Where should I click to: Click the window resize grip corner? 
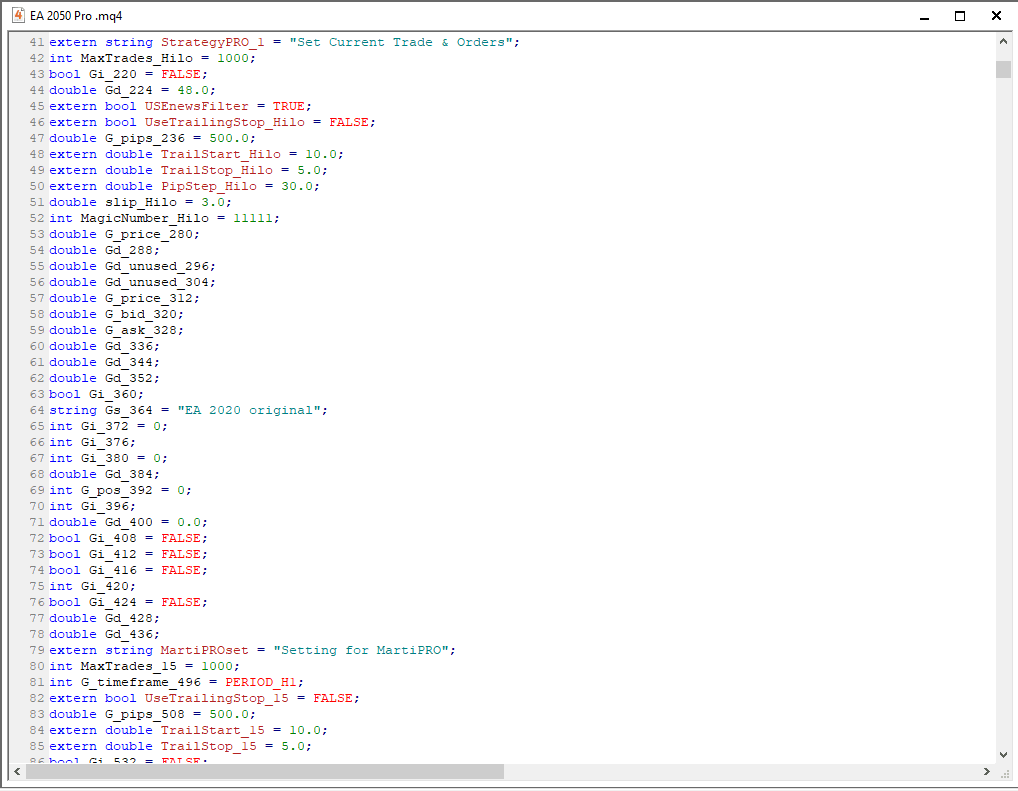(1004, 773)
